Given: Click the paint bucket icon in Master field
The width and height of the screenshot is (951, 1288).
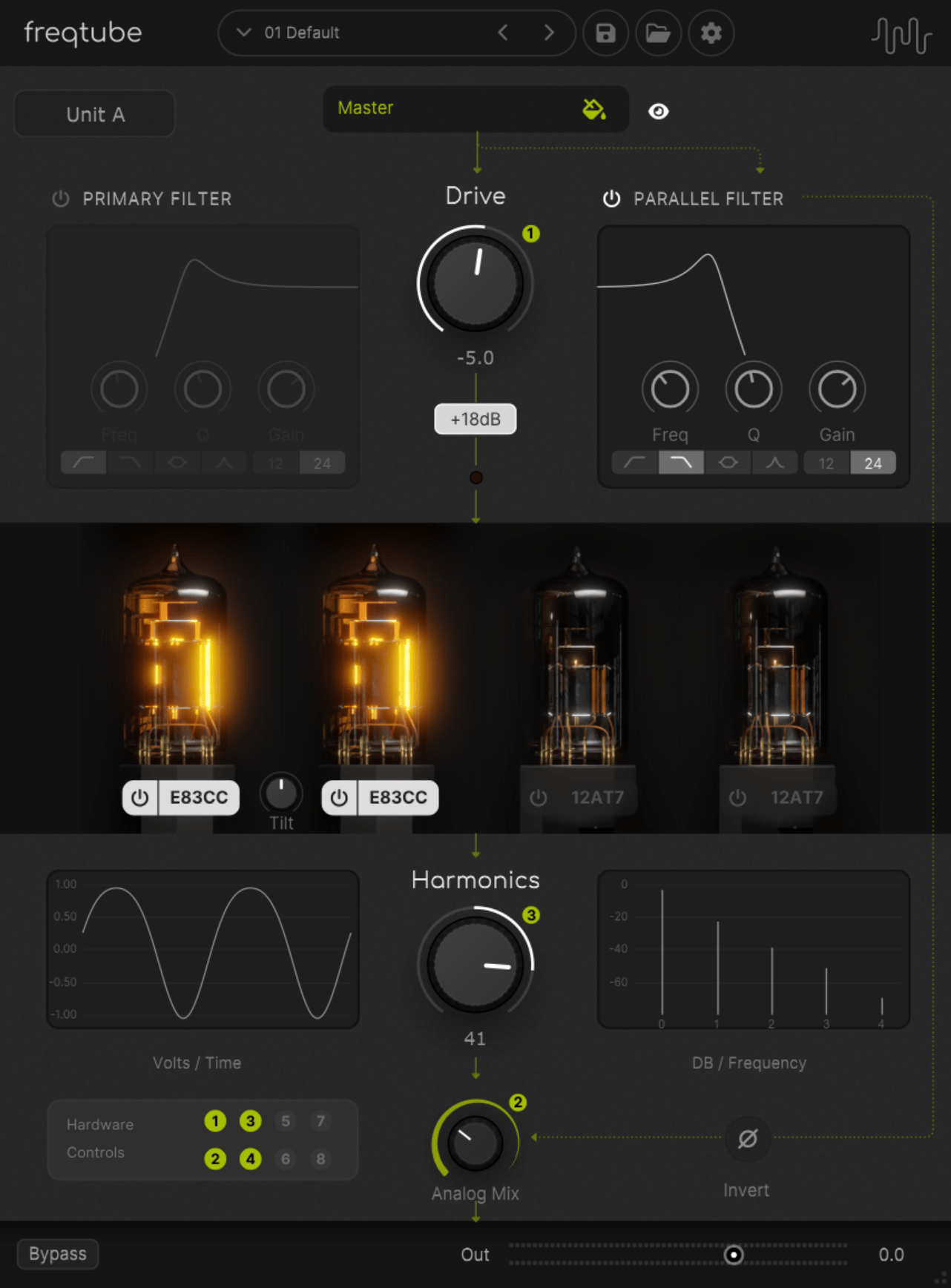Looking at the screenshot, I should coord(593,110).
